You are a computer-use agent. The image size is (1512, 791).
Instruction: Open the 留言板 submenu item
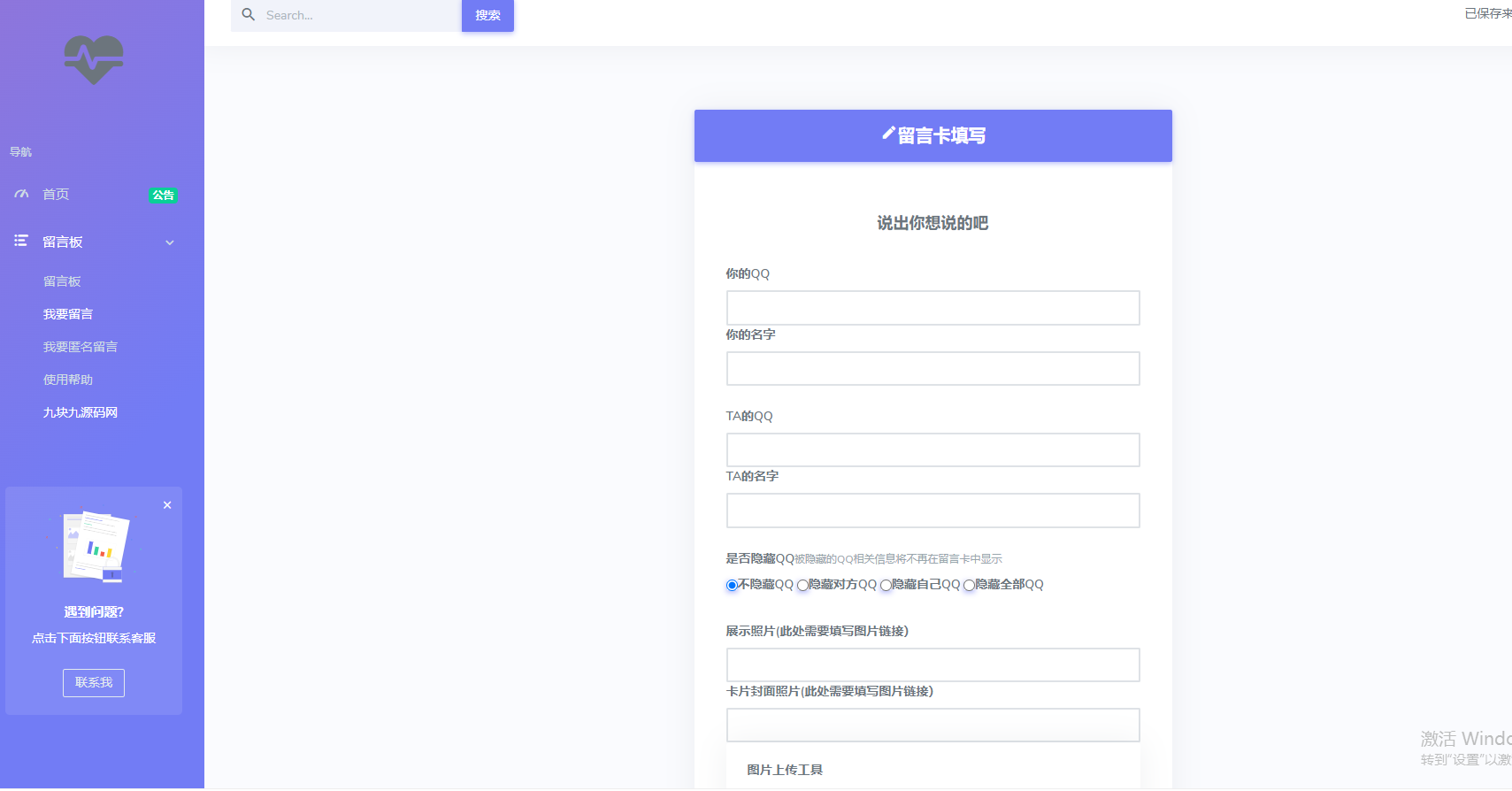(x=62, y=281)
